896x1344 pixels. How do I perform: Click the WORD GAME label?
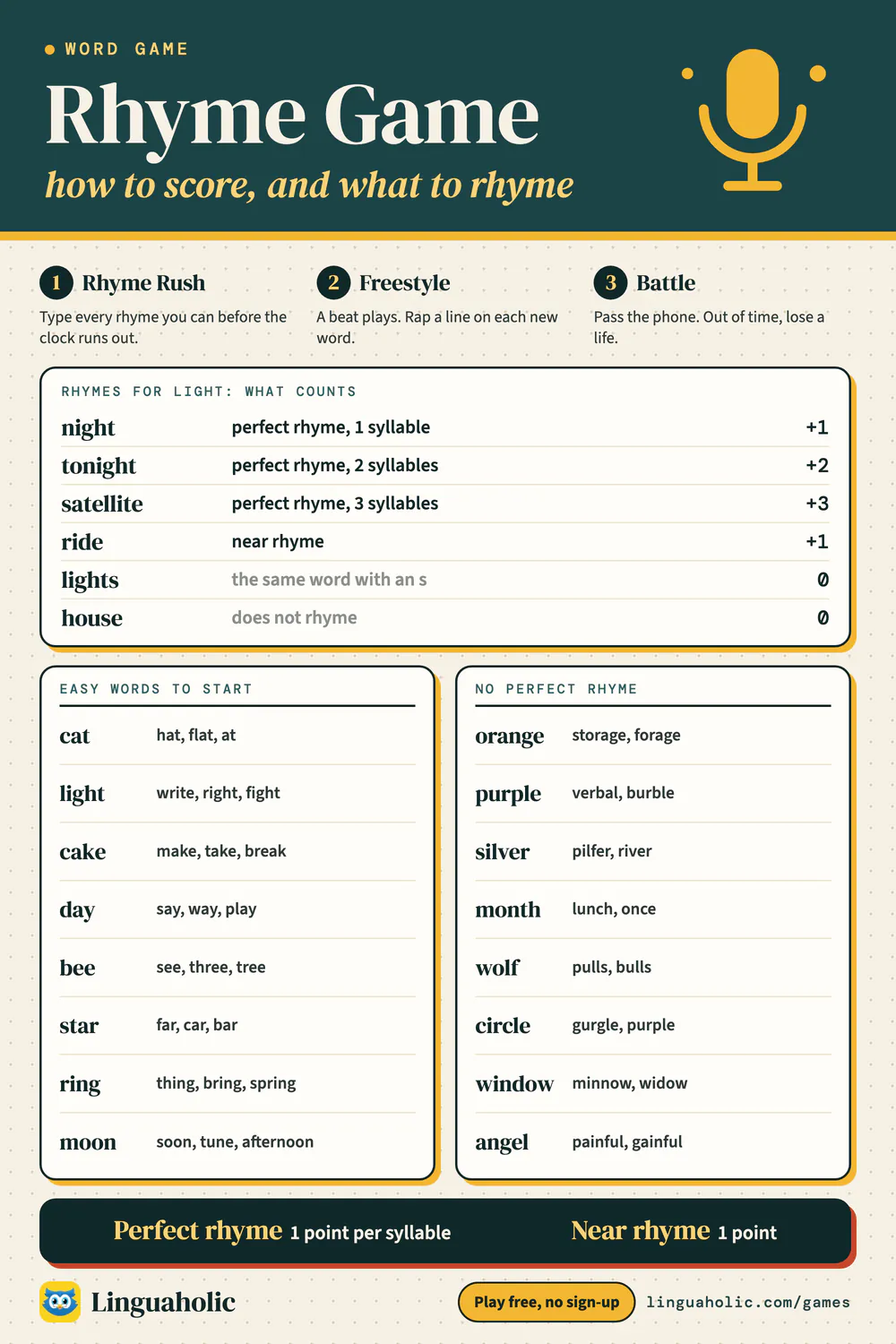[126, 49]
